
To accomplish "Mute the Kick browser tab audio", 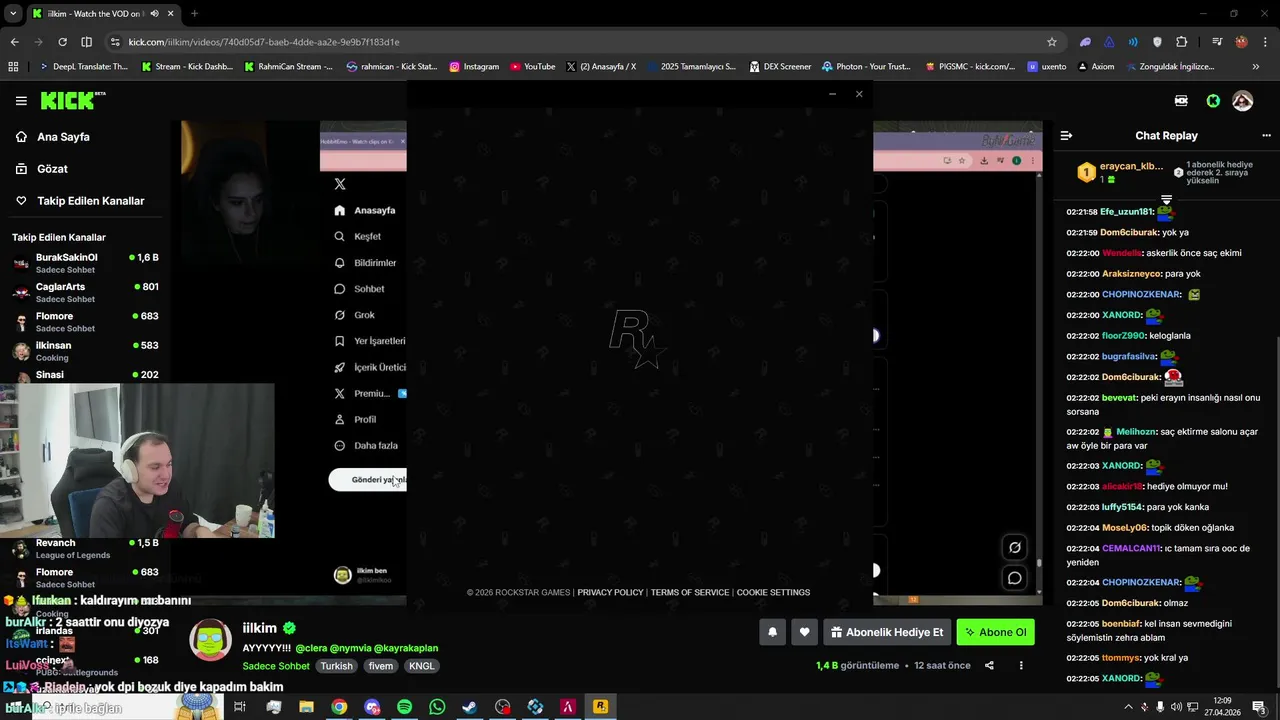I will [x=154, y=13].
